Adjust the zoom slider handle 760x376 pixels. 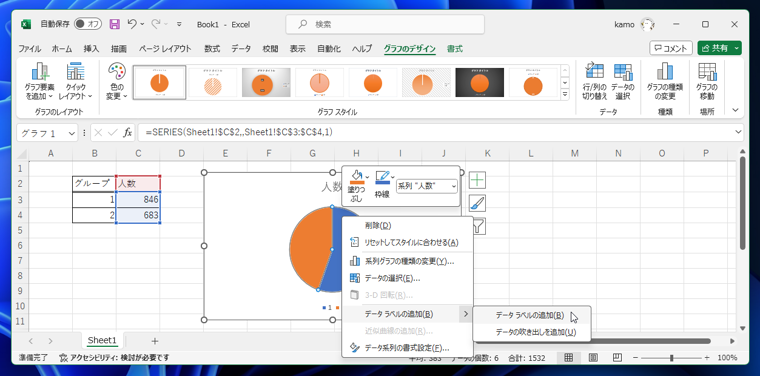tap(671, 358)
